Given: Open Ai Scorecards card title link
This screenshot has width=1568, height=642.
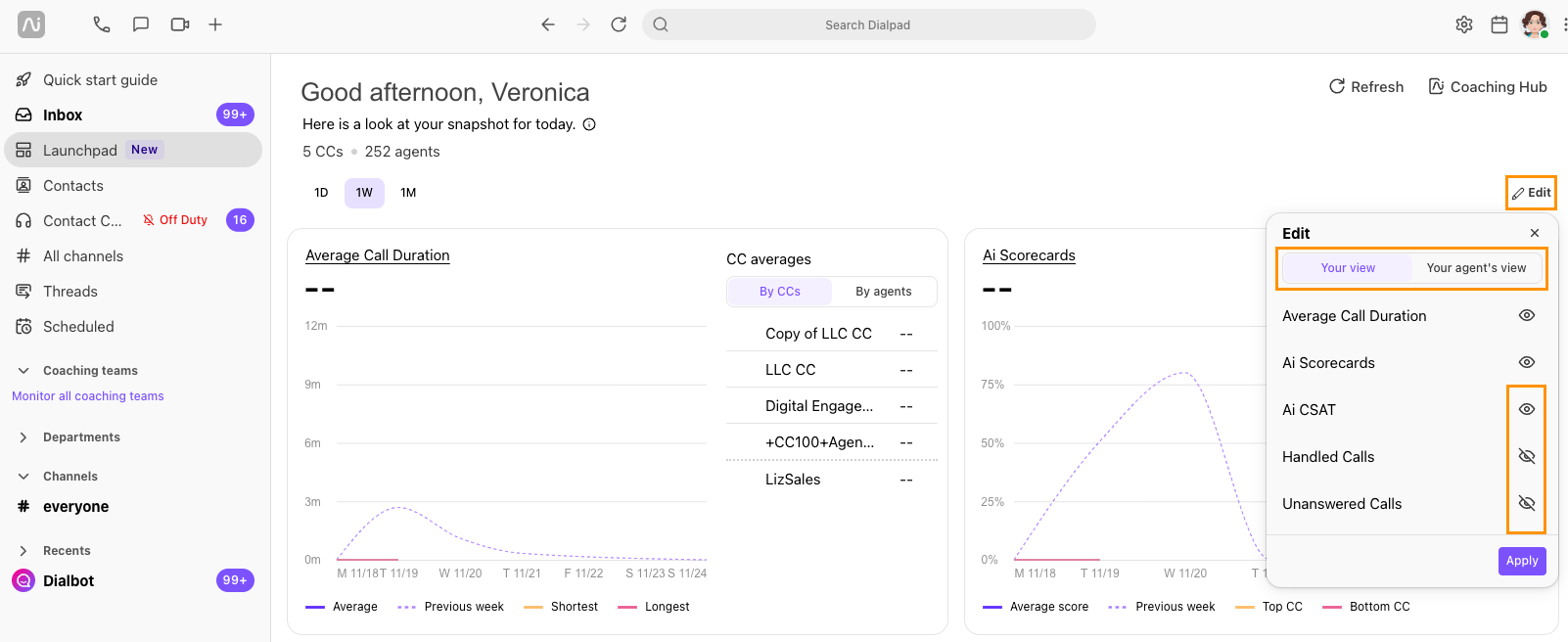Looking at the screenshot, I should click(x=1029, y=255).
